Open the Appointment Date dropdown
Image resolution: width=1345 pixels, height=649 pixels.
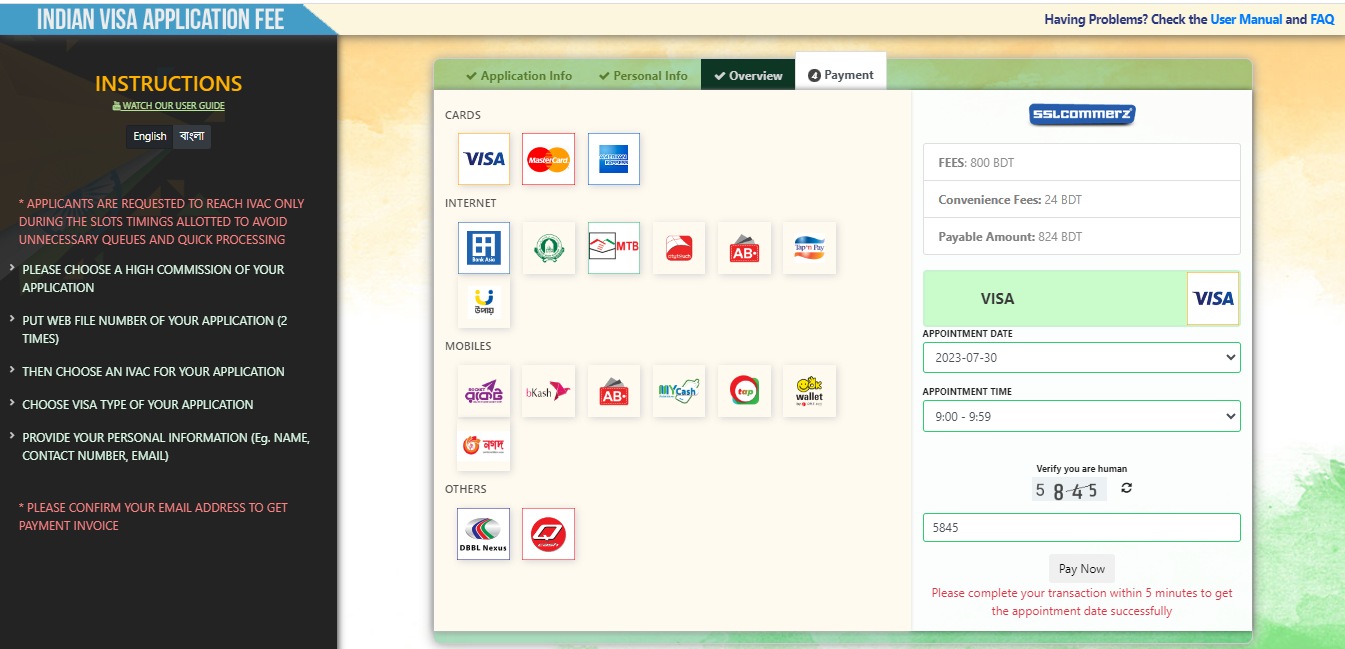(1081, 357)
